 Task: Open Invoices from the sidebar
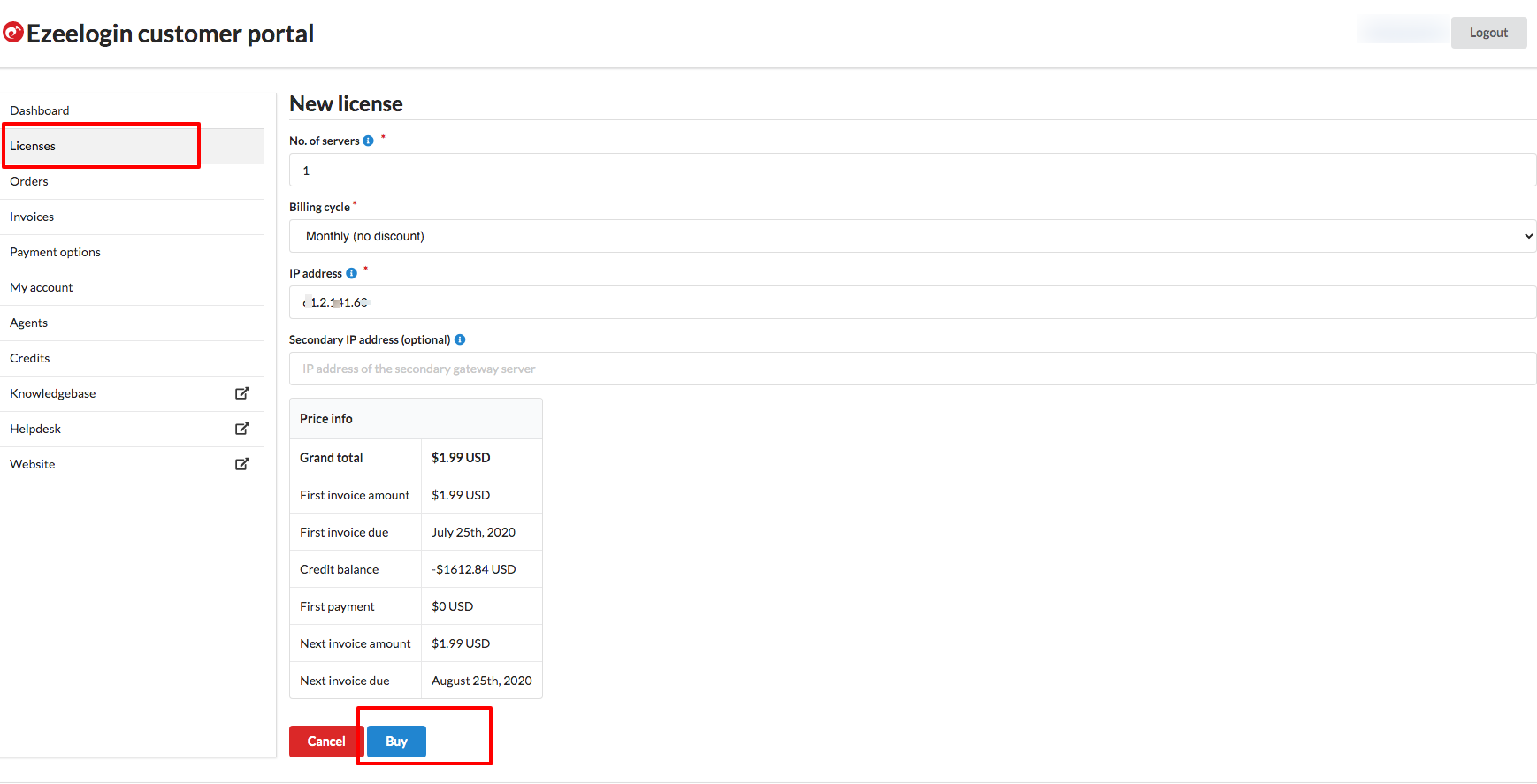click(x=32, y=217)
